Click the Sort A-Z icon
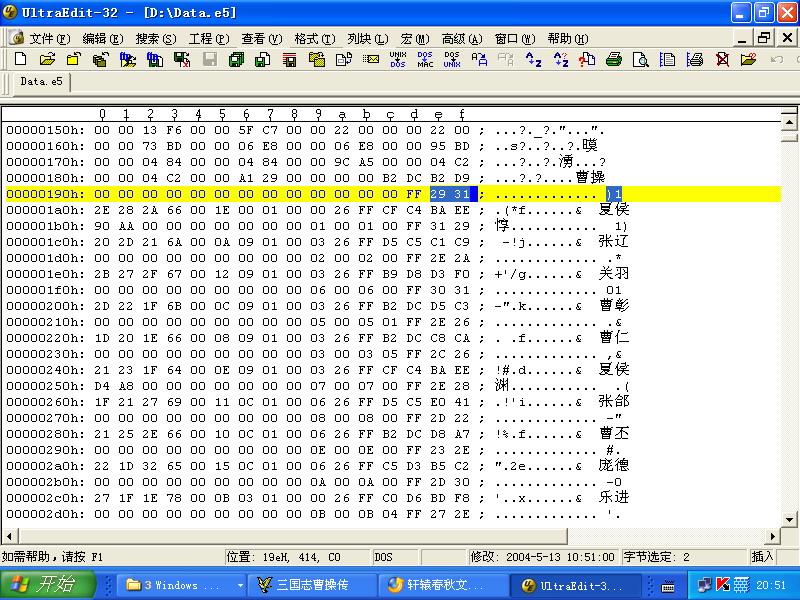 [x=533, y=60]
